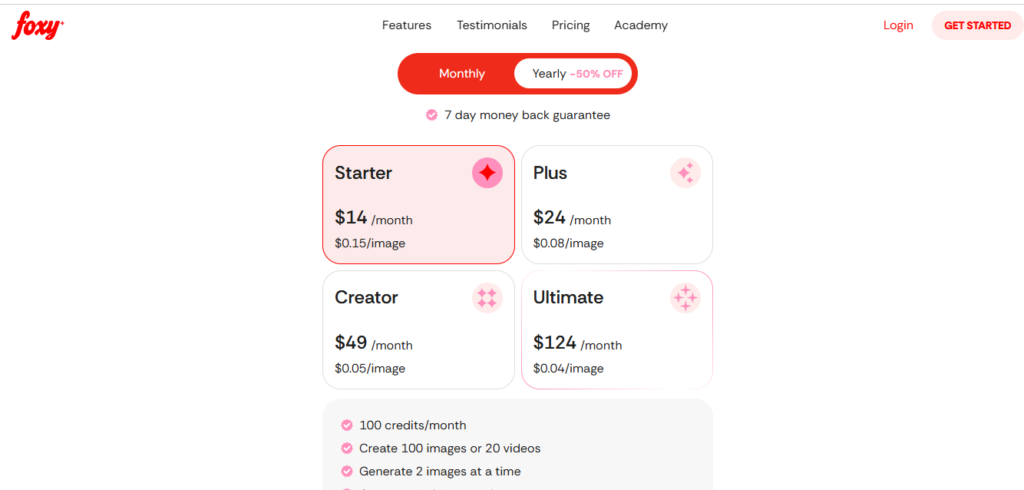
Task: Select the Ultimate plan at $124/month
Action: (x=616, y=330)
